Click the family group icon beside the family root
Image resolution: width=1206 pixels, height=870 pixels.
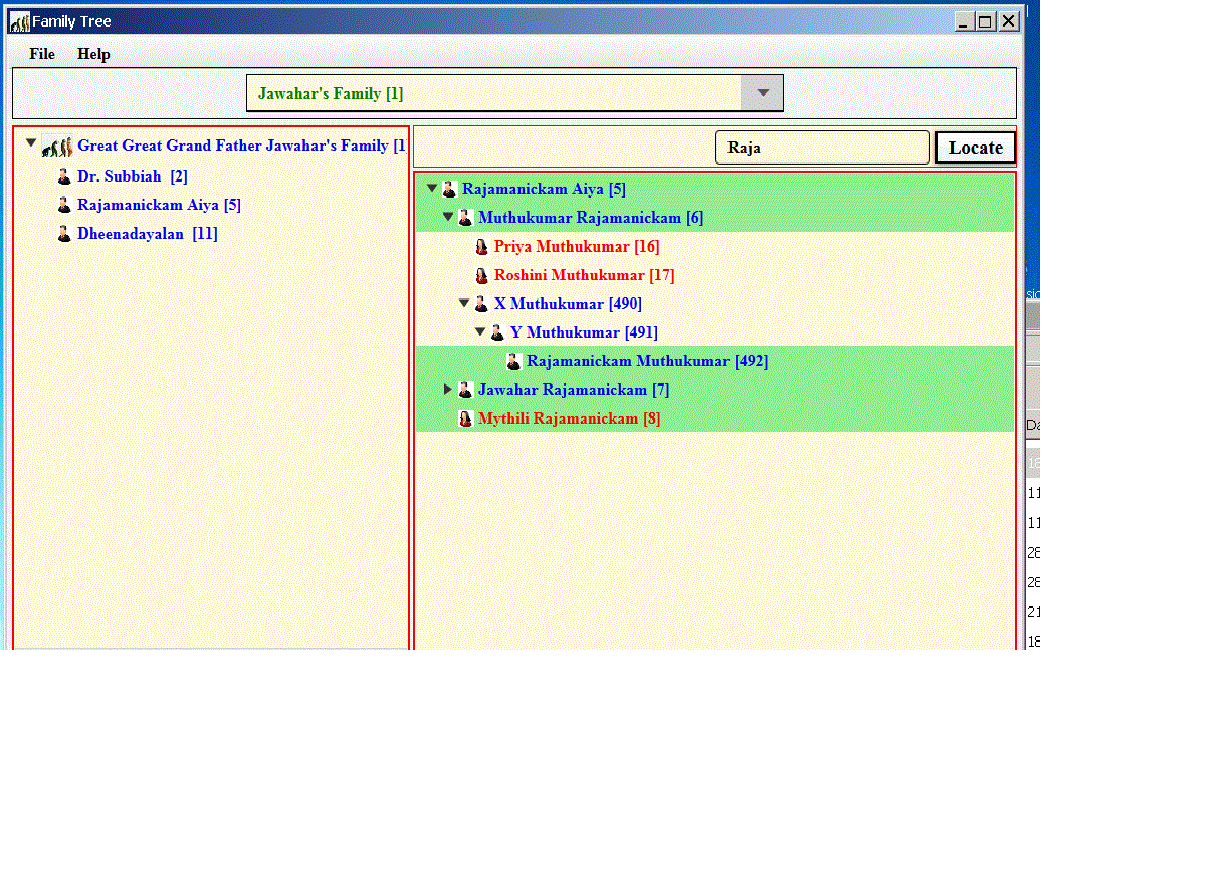pos(57,145)
